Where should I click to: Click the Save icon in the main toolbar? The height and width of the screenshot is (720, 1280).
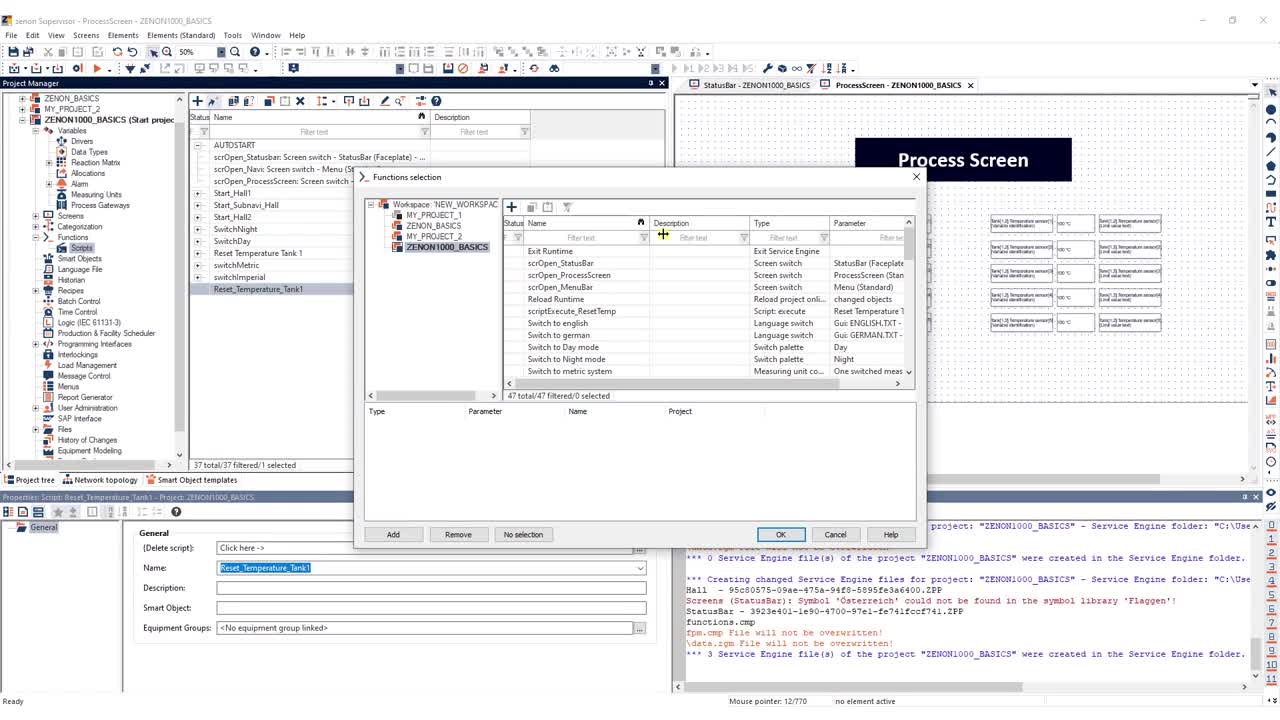(x=13, y=52)
